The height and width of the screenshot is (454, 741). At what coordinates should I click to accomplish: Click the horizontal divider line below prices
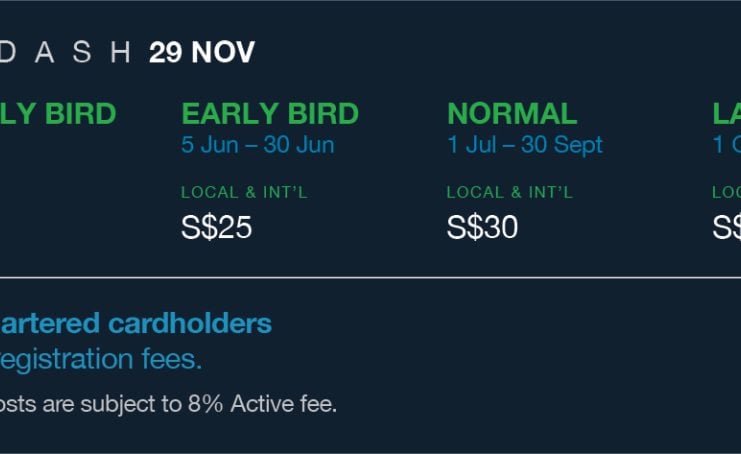pyautogui.click(x=370, y=277)
